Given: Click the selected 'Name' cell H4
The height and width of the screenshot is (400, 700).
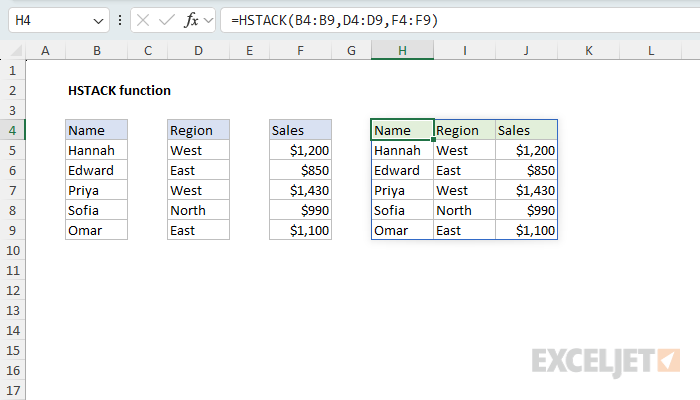Looking at the screenshot, I should [x=402, y=130].
